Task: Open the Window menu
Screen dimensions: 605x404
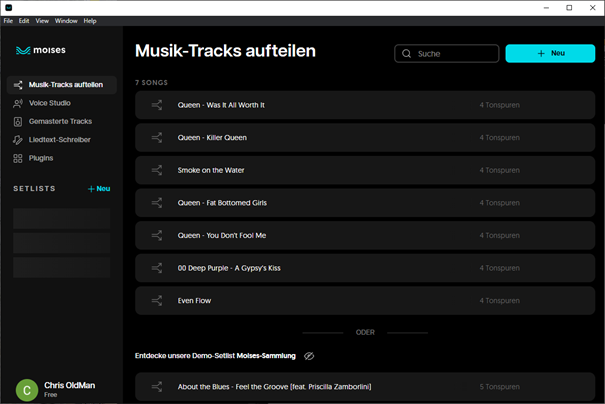Action: pos(66,21)
